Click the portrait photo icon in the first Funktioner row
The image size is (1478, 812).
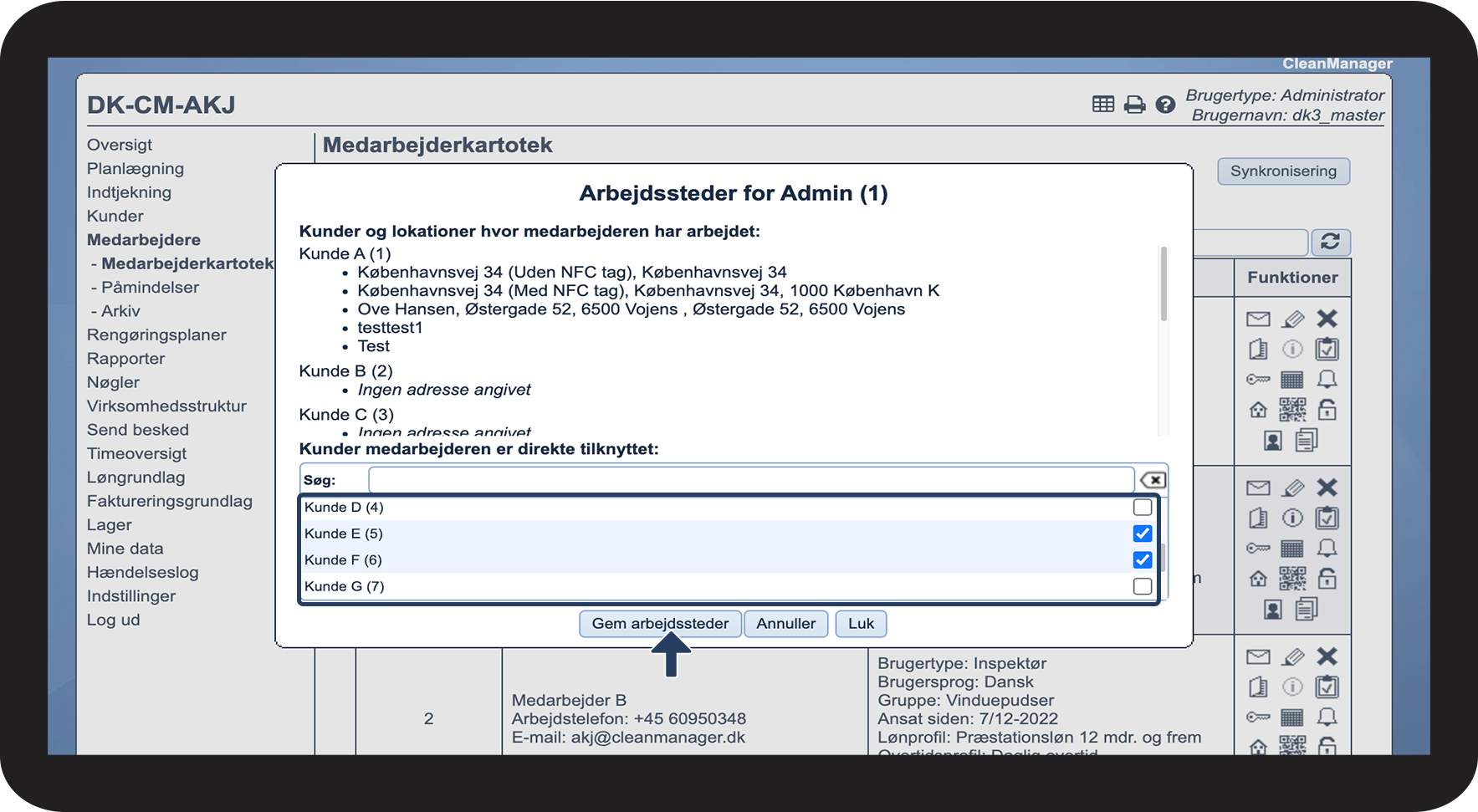click(x=1273, y=441)
